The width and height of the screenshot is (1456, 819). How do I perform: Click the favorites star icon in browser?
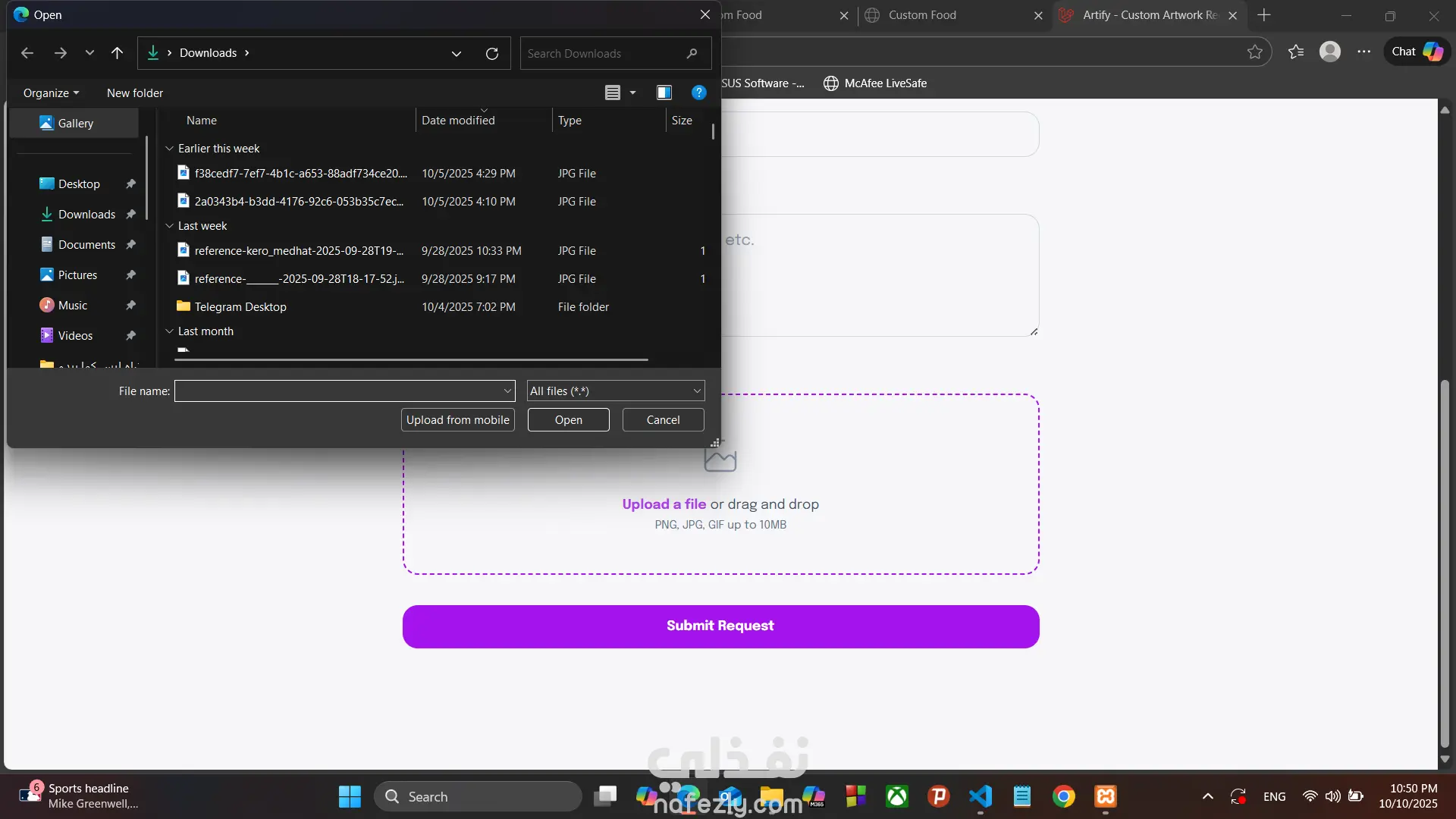(x=1255, y=52)
